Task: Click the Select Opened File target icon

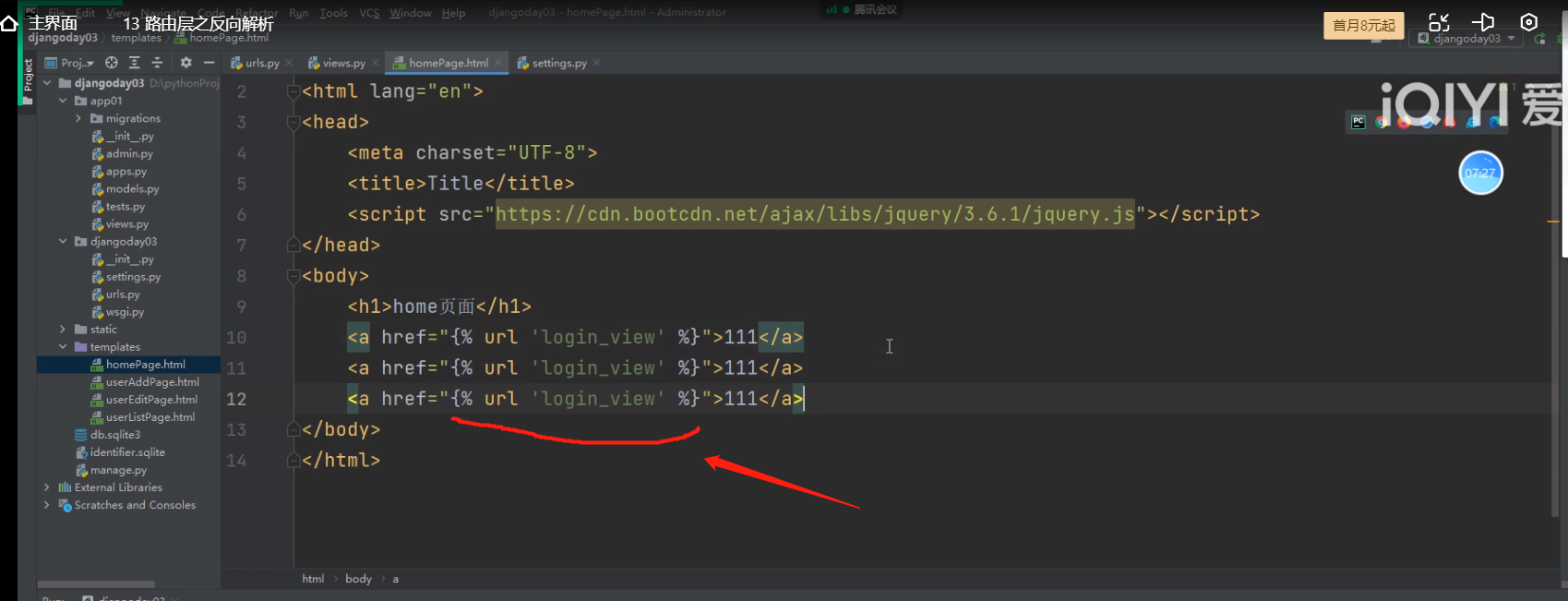Action: (x=112, y=63)
